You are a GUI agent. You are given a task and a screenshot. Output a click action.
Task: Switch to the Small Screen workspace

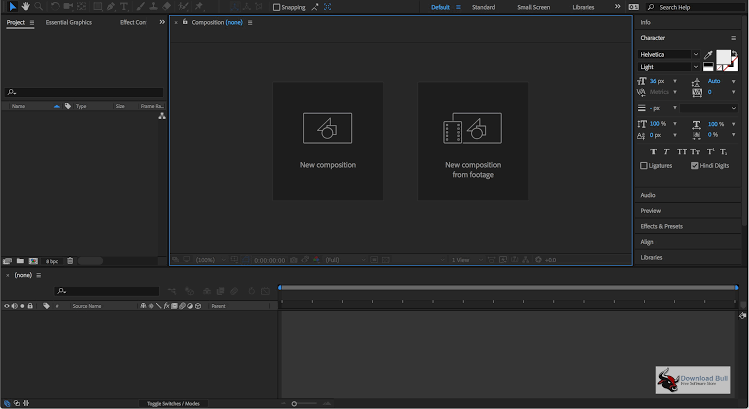point(534,7)
